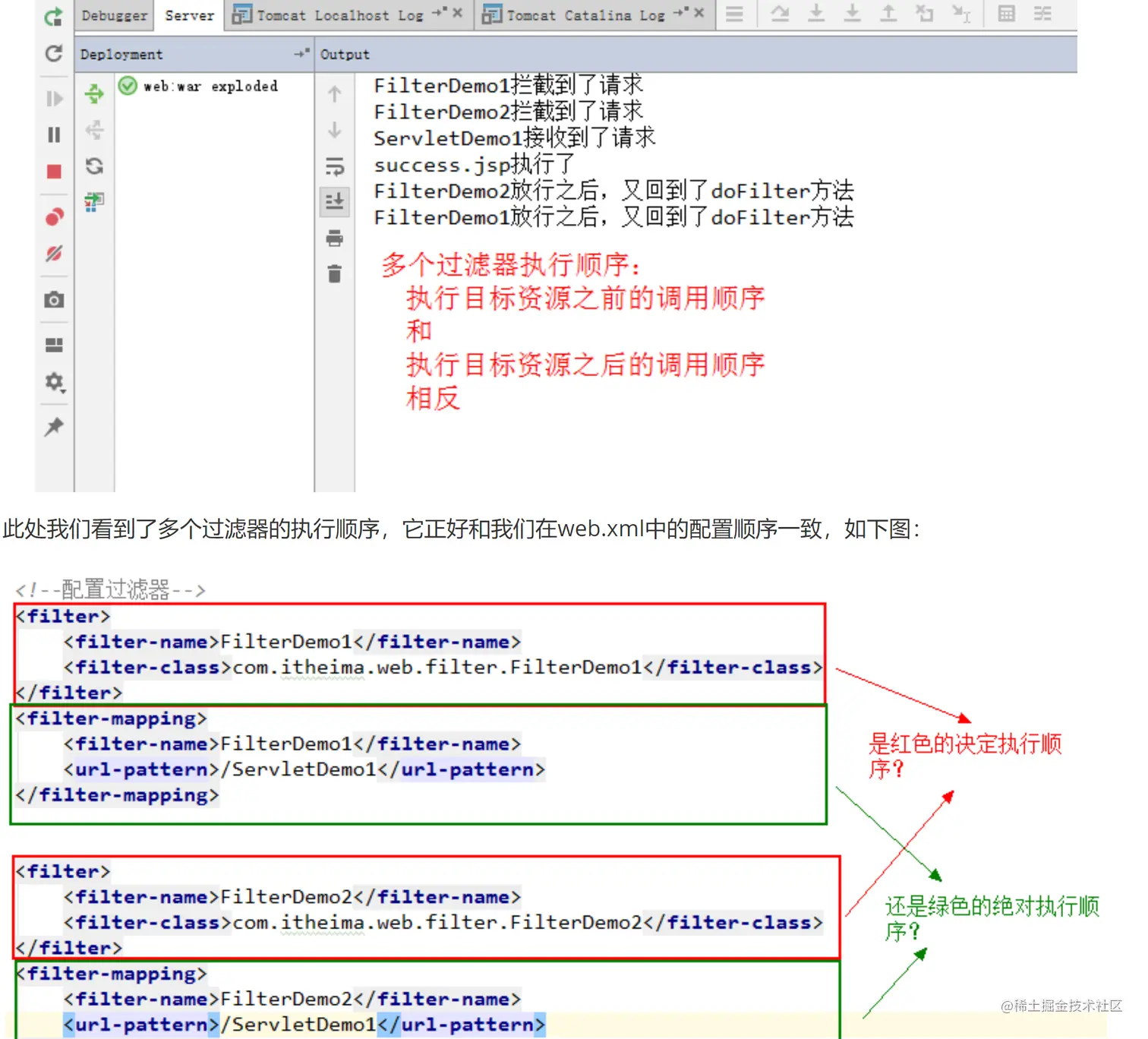Click the greyed Undeploy icon

tap(94, 130)
